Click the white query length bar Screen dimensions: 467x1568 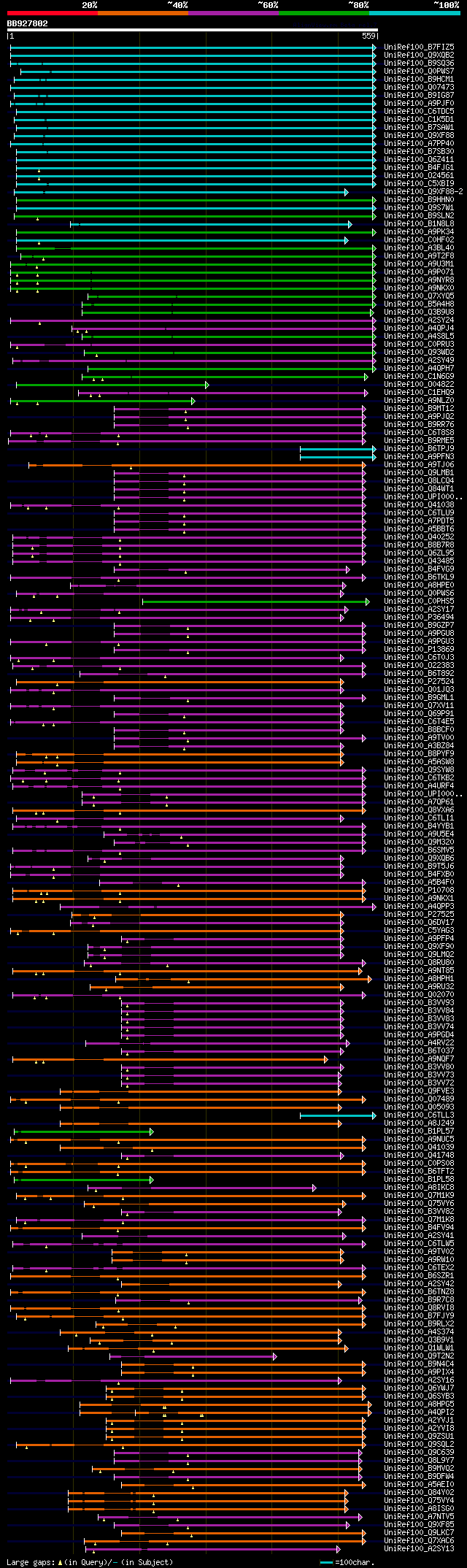(193, 30)
